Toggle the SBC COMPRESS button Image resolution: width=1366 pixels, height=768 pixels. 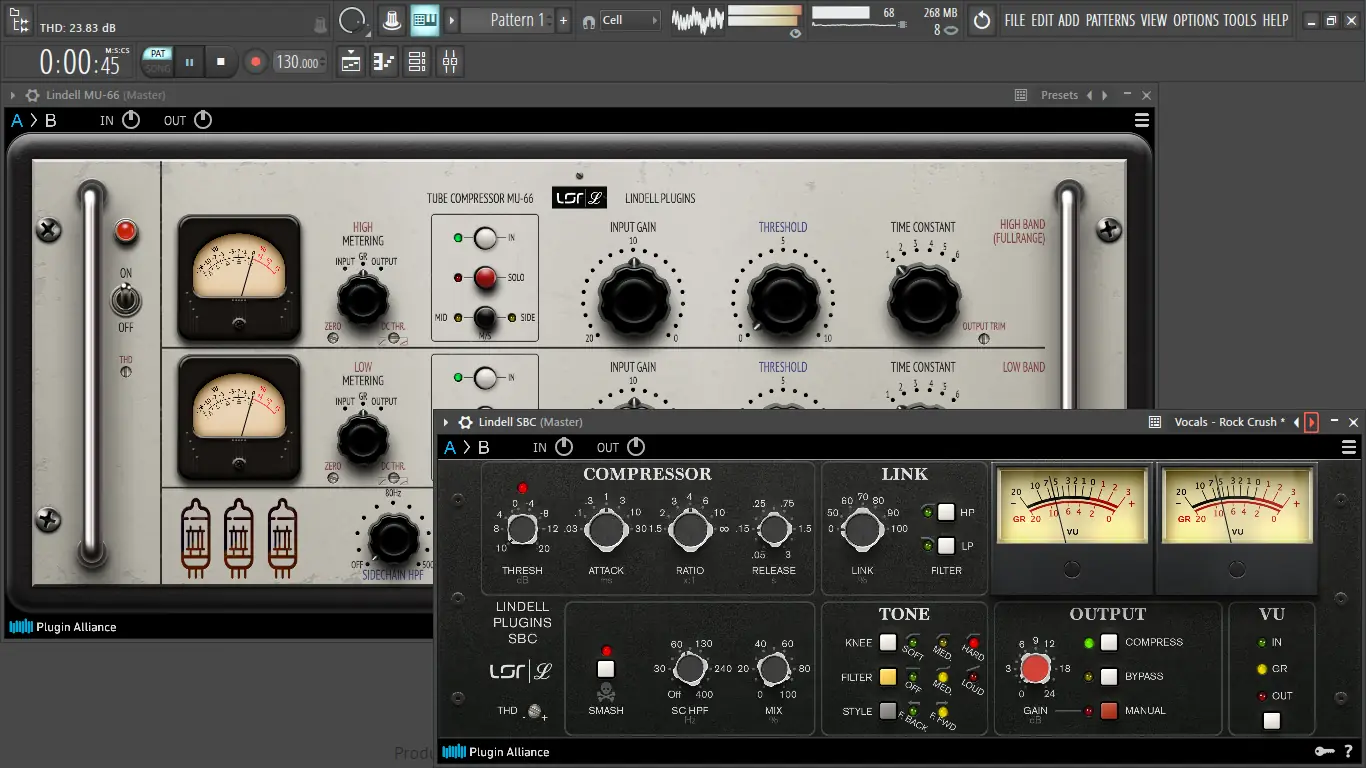click(1108, 642)
